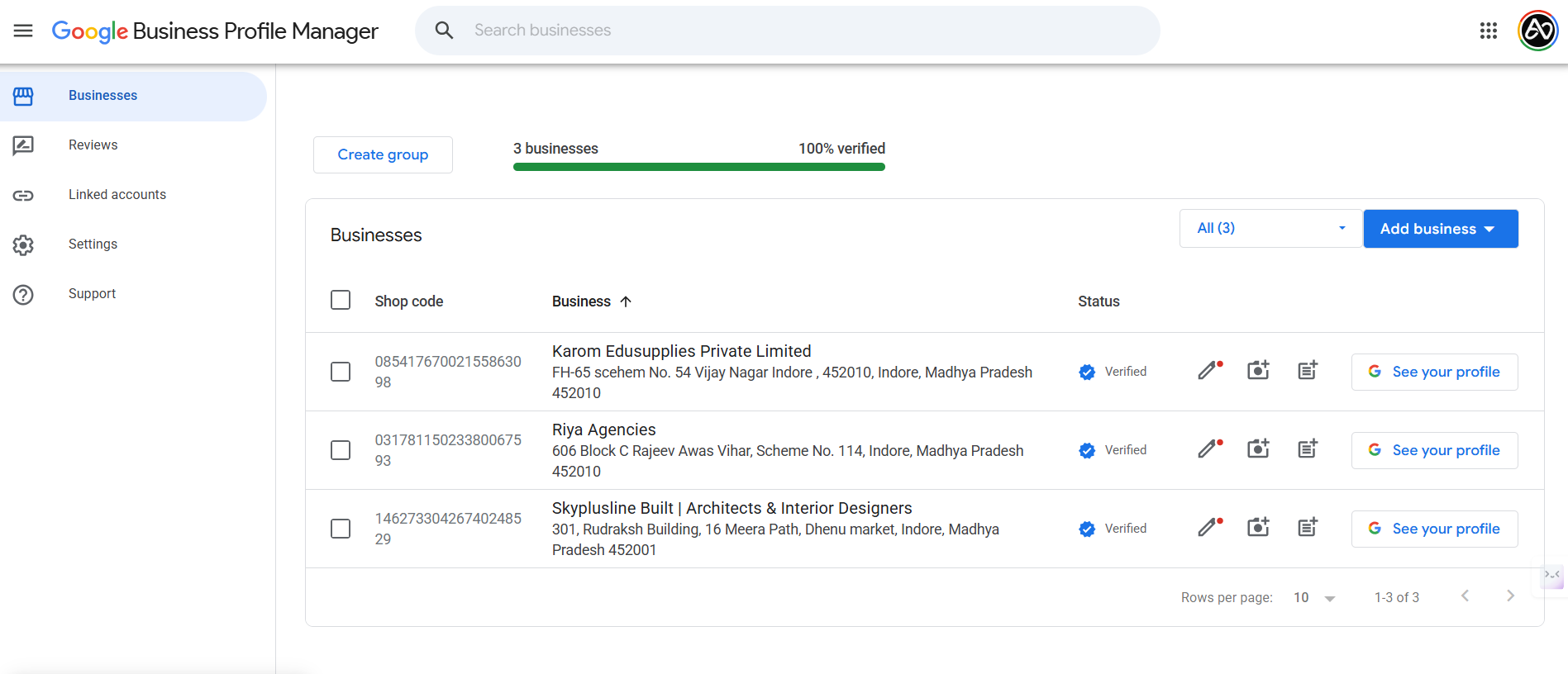The image size is (1568, 674).
Task: Go to the next page of businesses
Action: [x=1510, y=596]
